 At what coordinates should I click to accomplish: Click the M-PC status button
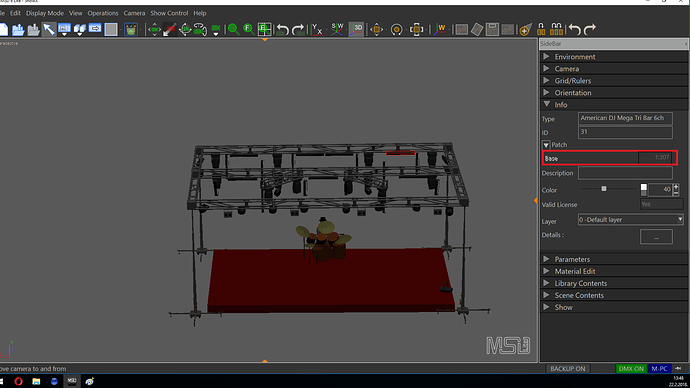tap(659, 369)
